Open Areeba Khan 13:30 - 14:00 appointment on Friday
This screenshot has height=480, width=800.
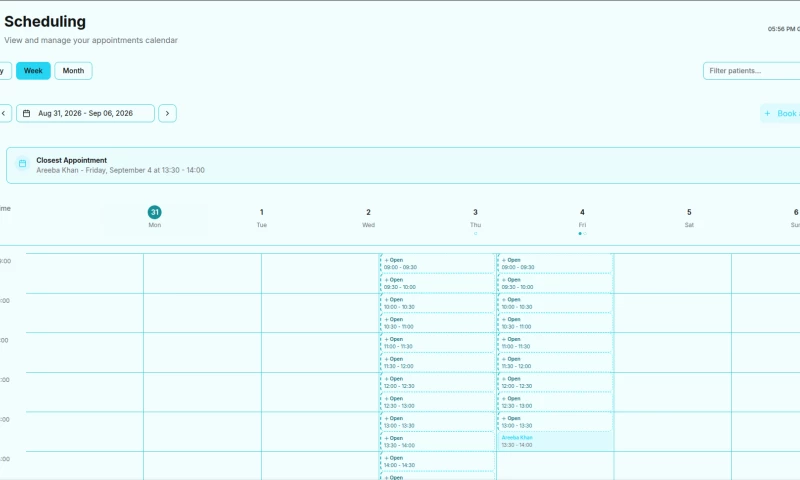coord(555,442)
